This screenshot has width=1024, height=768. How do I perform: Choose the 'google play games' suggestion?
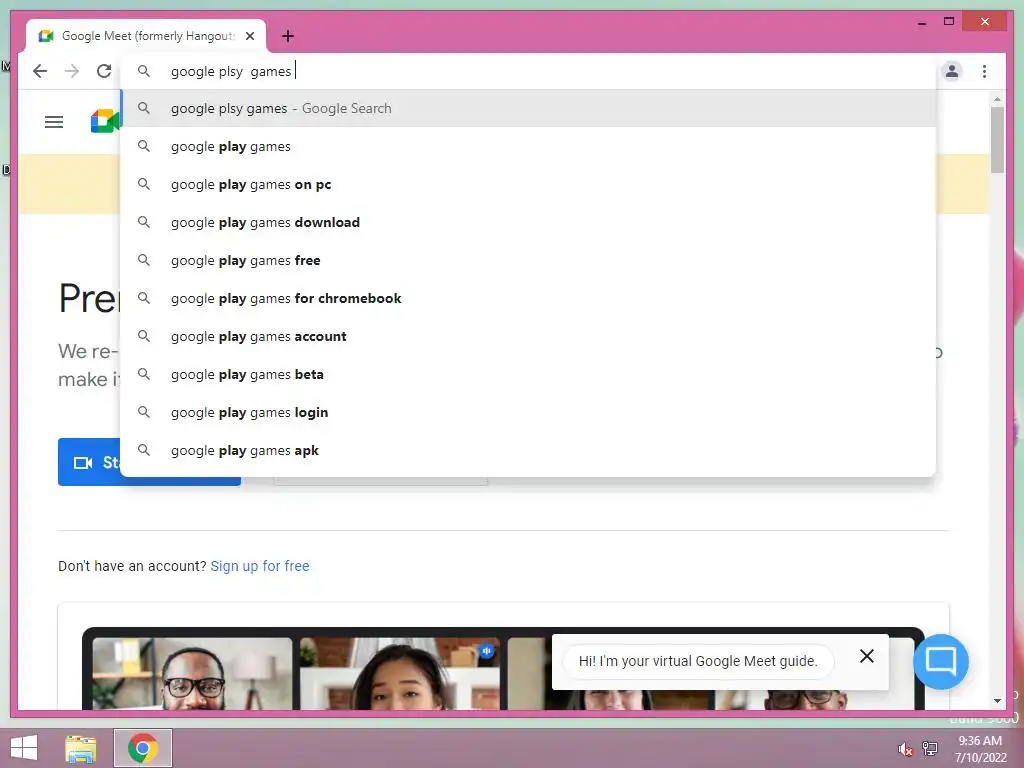tap(528, 146)
